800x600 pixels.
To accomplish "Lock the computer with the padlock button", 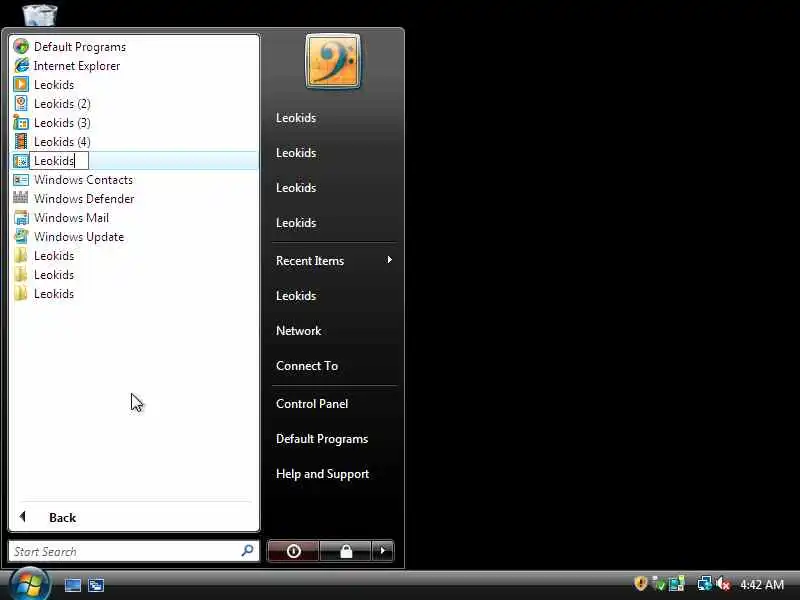I will tap(346, 551).
